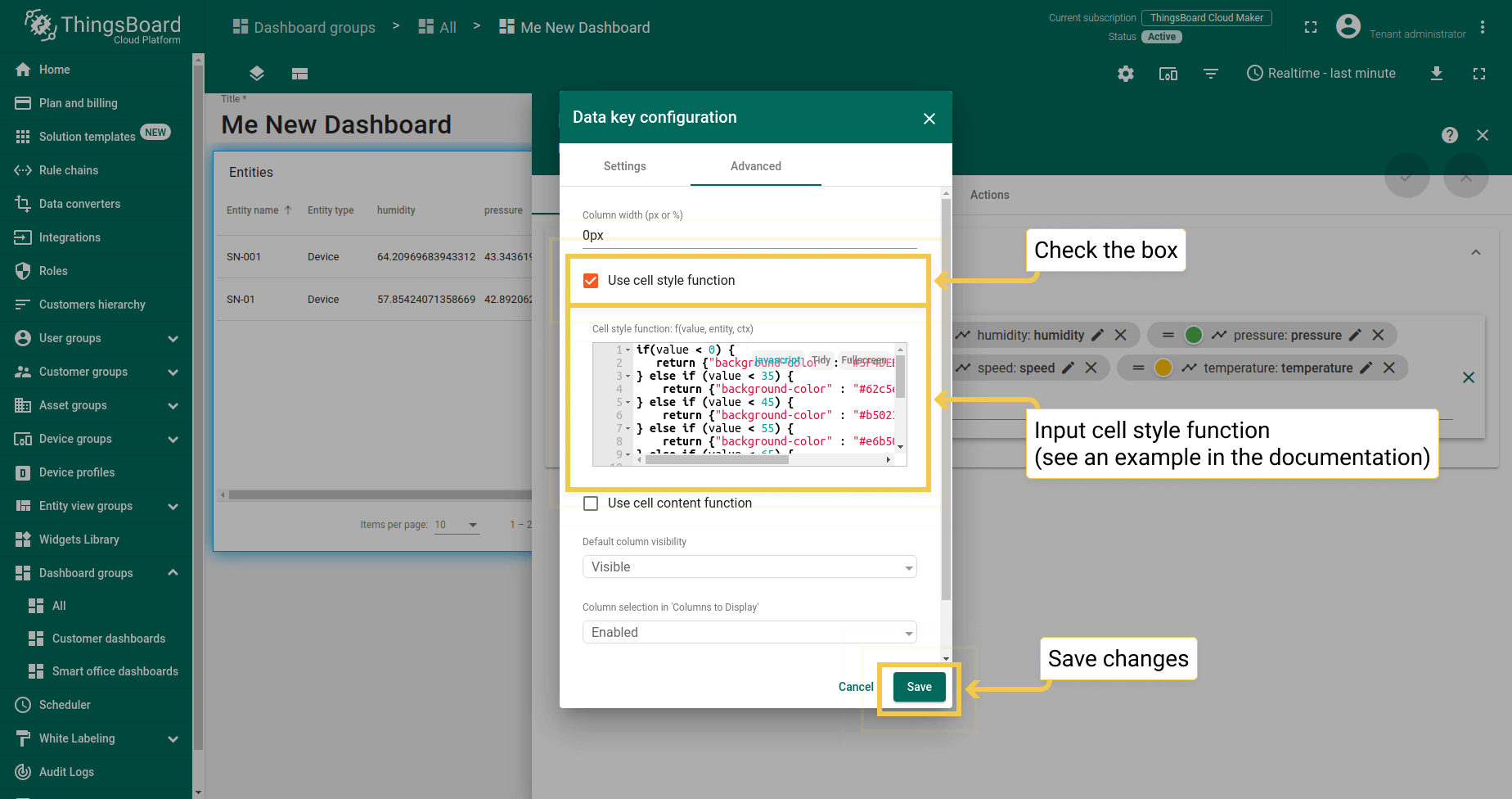Open the Actions tab behind dialog
The height and width of the screenshot is (799, 1512).
989,195
